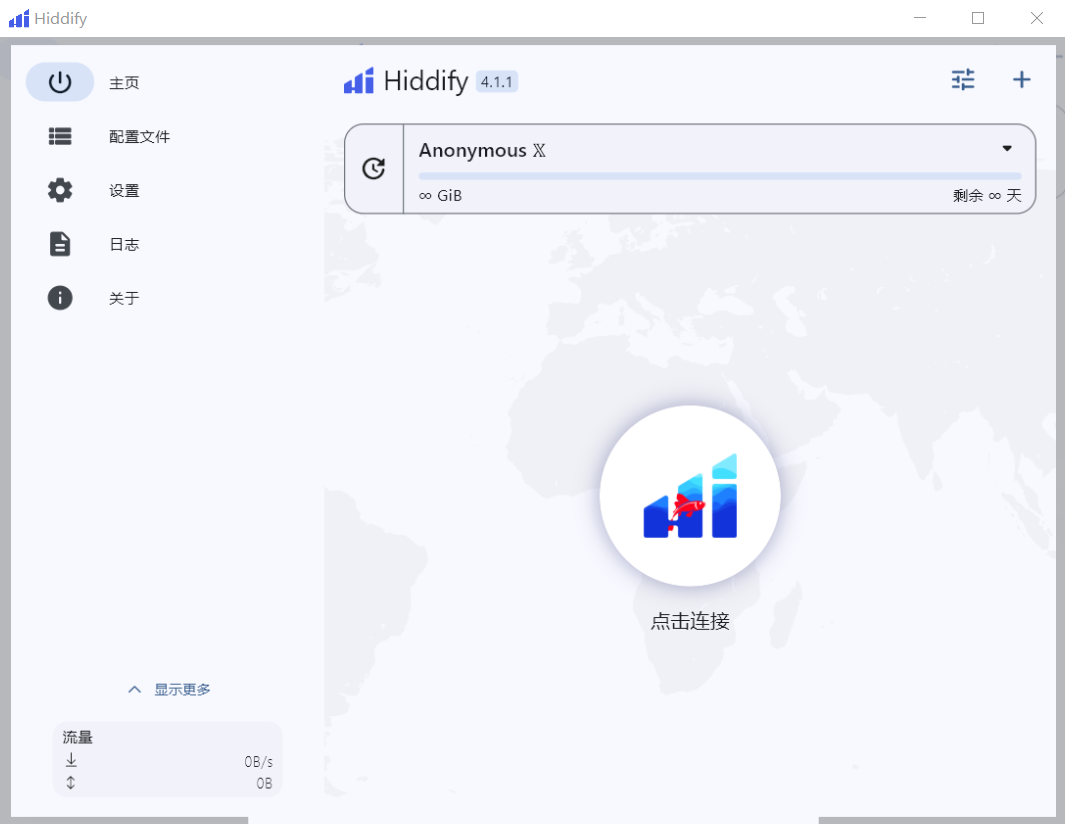Expand traffic stats with 显示更多
Image resolution: width=1065 pixels, height=824 pixels.
click(x=169, y=689)
